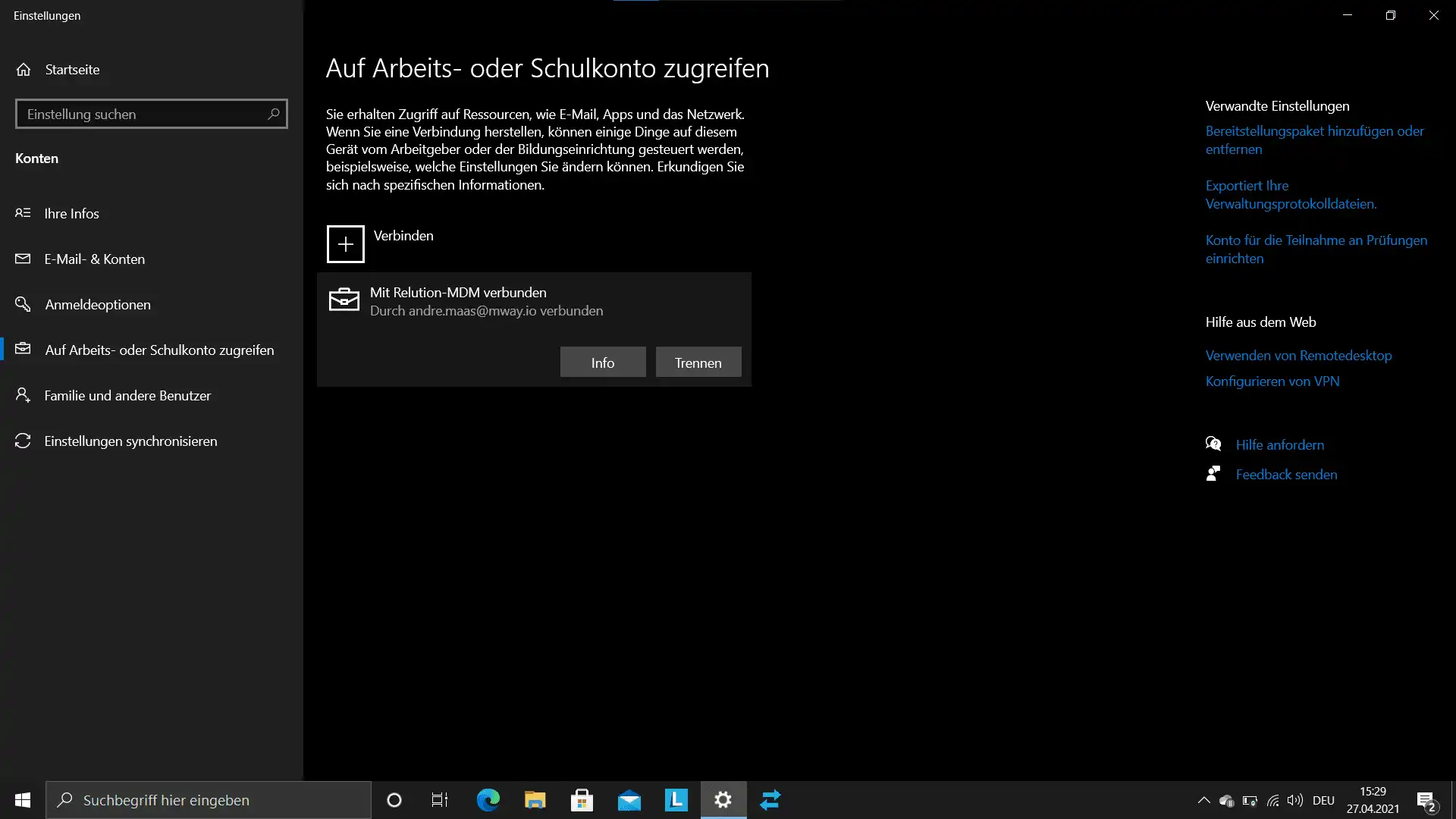
Task: Restore down the Einstellungen window
Action: pos(1391,15)
